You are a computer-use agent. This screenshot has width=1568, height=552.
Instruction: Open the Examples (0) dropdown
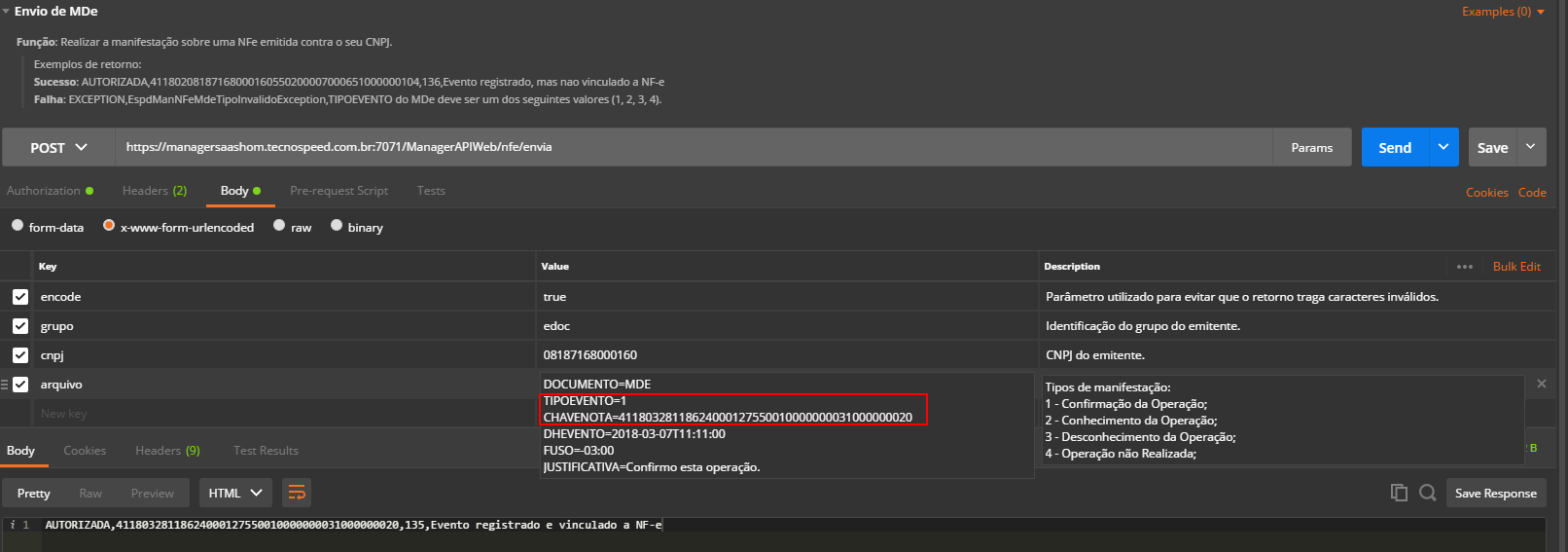(1502, 12)
